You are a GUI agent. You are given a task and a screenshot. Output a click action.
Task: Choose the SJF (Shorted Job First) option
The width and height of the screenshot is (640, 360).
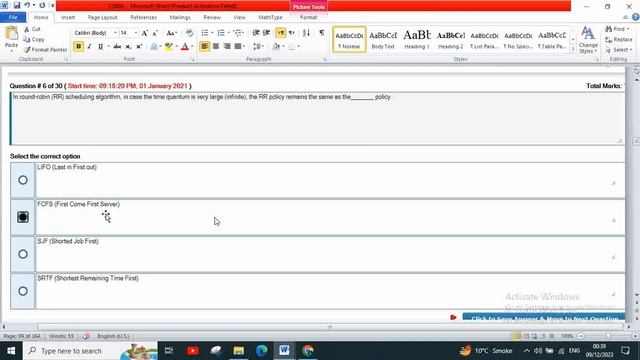pyautogui.click(x=23, y=254)
